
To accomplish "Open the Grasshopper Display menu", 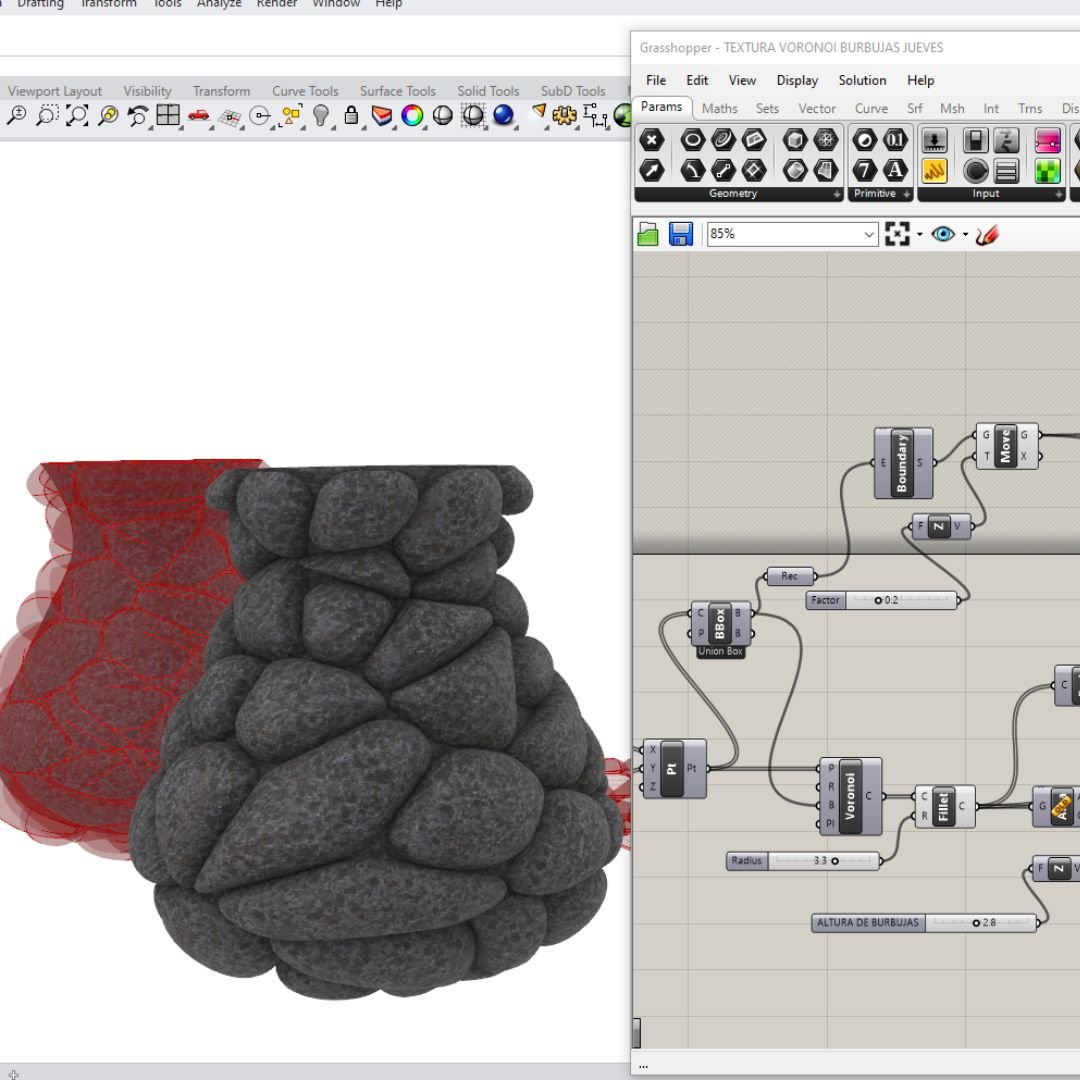I will pos(797,81).
